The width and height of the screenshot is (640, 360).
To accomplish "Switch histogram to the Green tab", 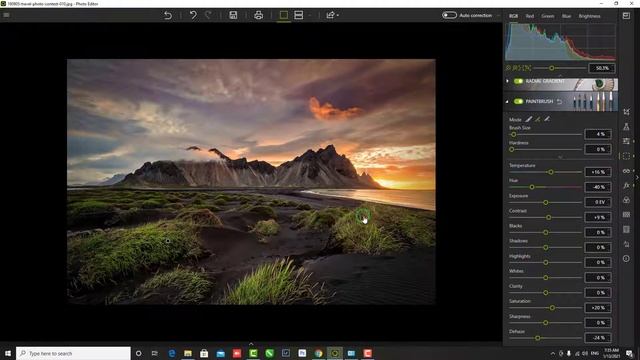I will coord(548,16).
